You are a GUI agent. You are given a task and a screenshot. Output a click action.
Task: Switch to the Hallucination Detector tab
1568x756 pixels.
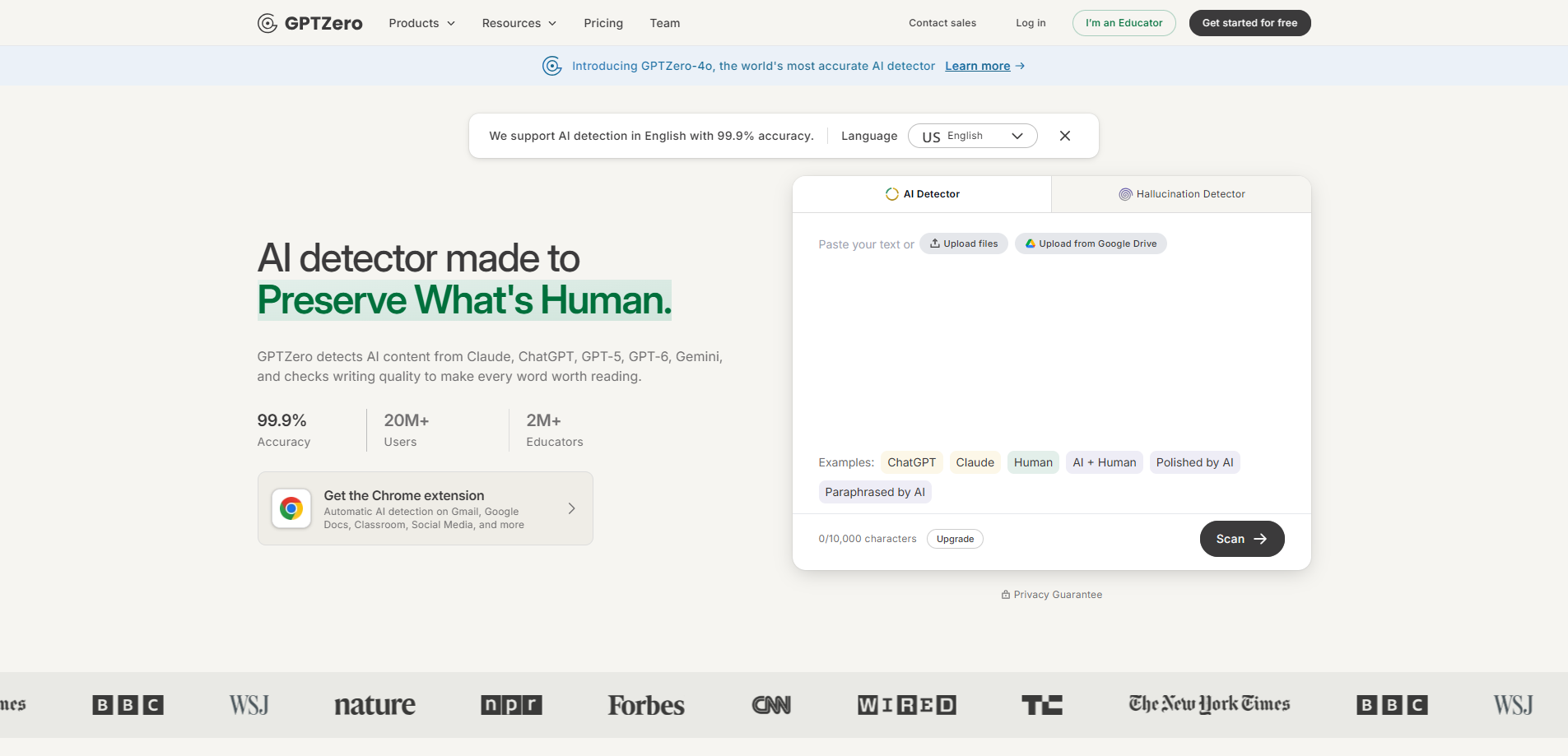point(1181,194)
